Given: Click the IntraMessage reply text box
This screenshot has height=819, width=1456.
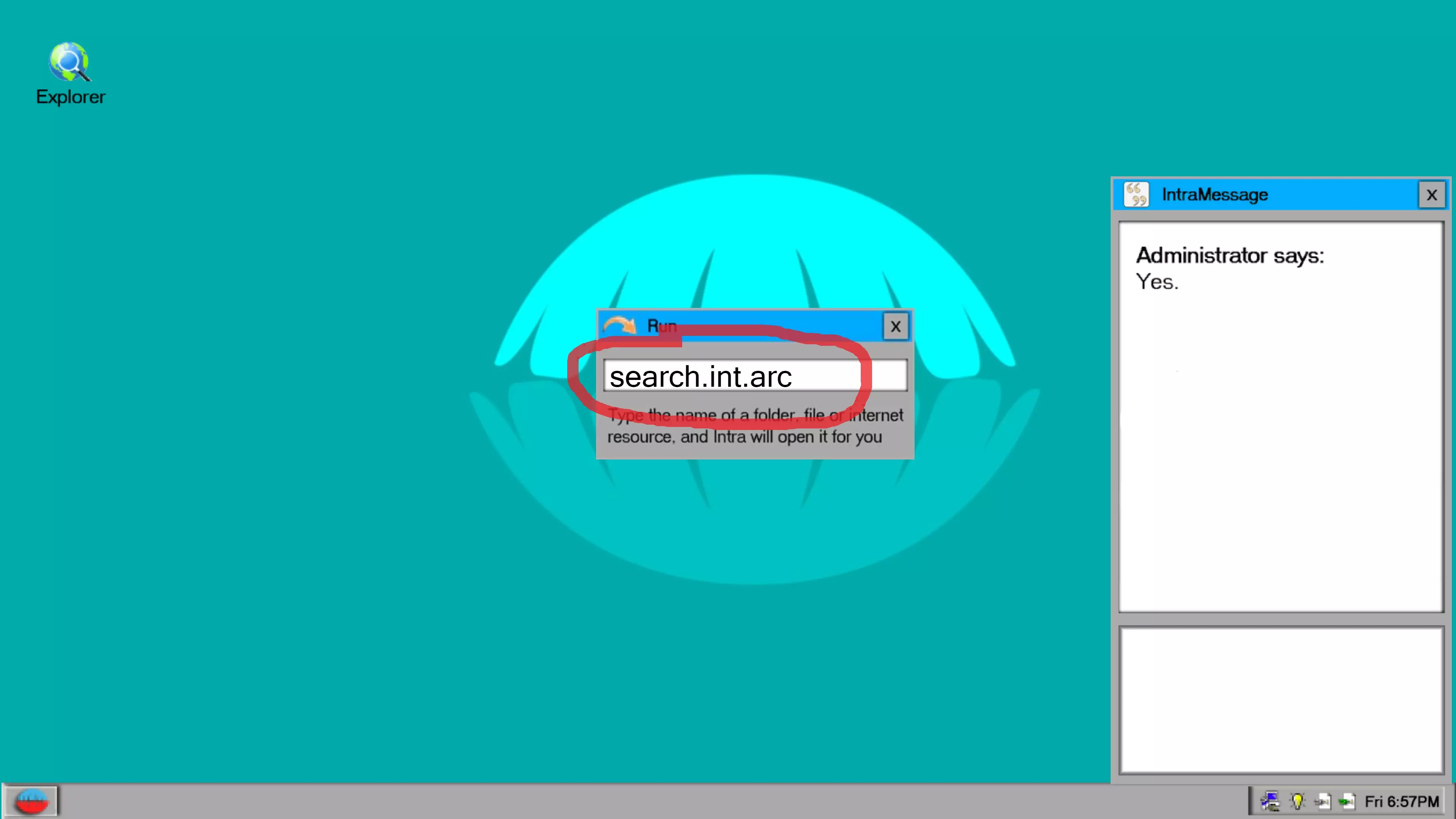Looking at the screenshot, I should 1281,699.
